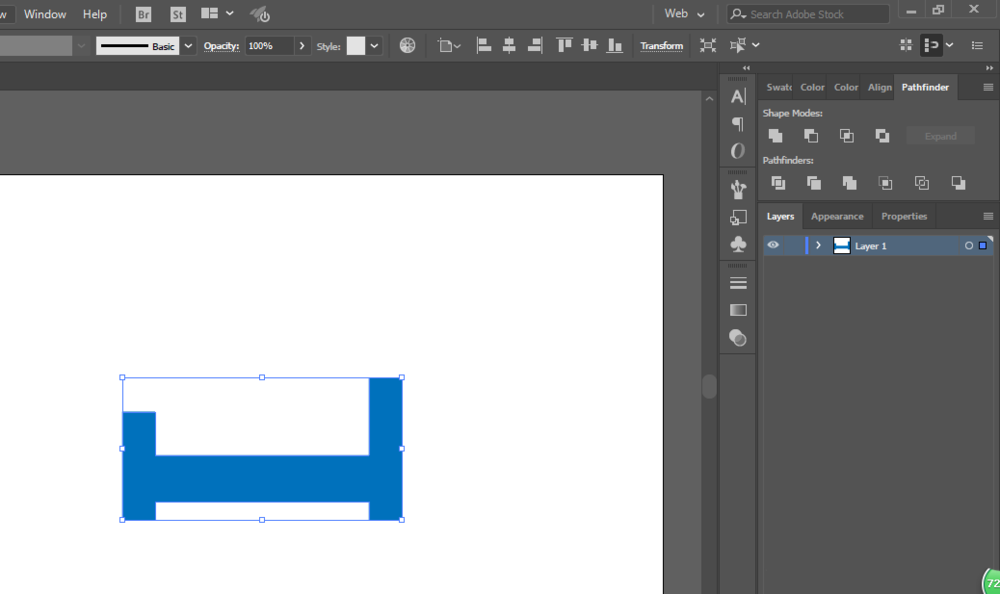Click Vertical Align Center icon

[x=590, y=45]
